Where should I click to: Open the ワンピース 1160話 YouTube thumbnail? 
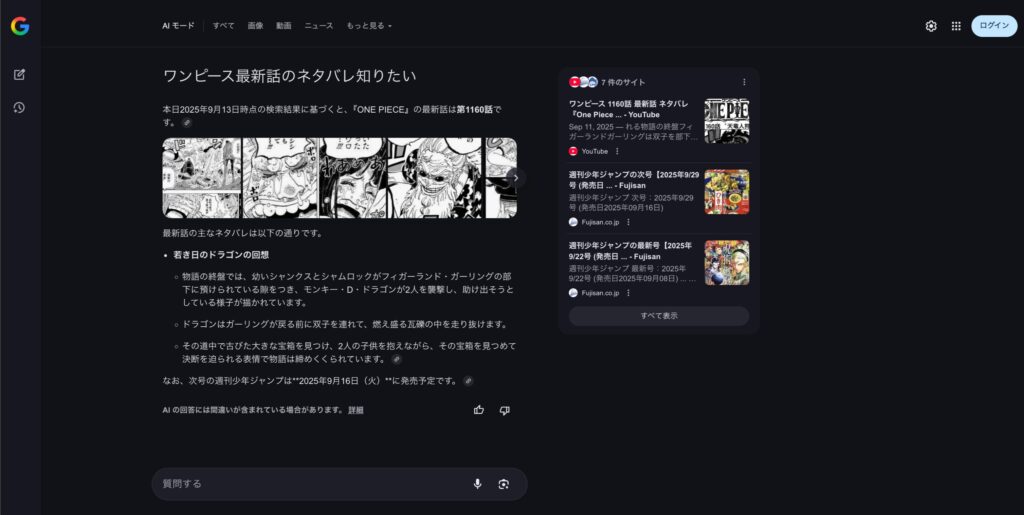[726, 121]
